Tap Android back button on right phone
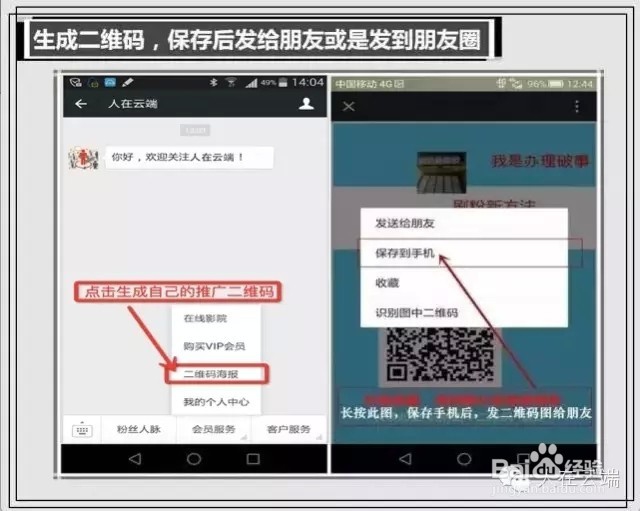 405,459
